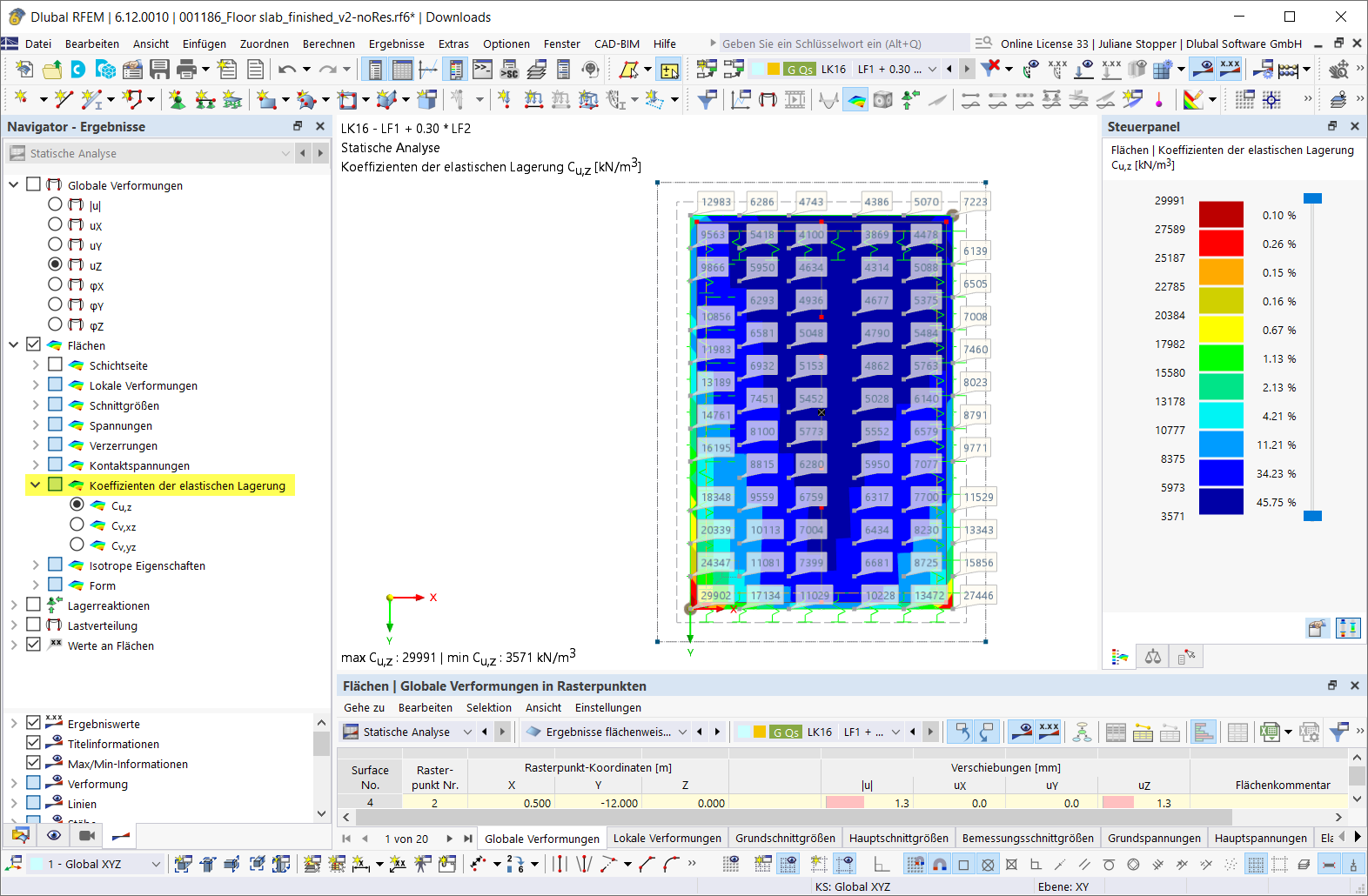
Task: Click the Navigator camera views icon
Action: [x=87, y=836]
